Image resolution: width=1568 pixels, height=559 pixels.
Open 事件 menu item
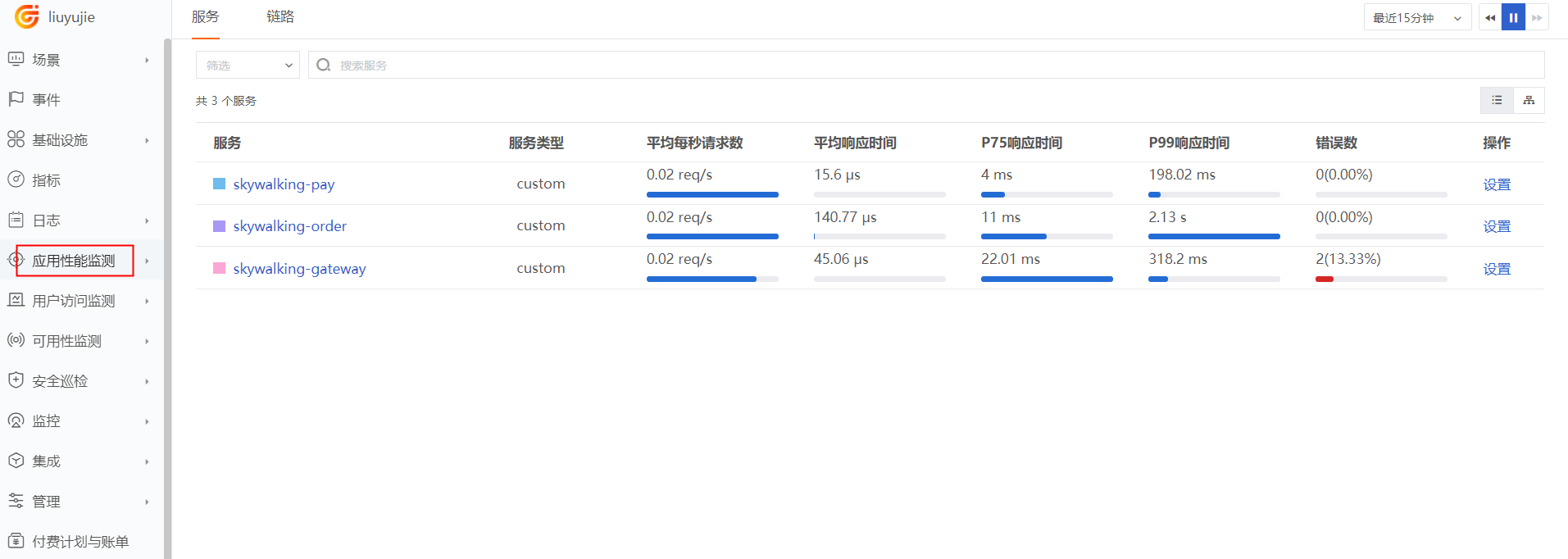(x=46, y=99)
